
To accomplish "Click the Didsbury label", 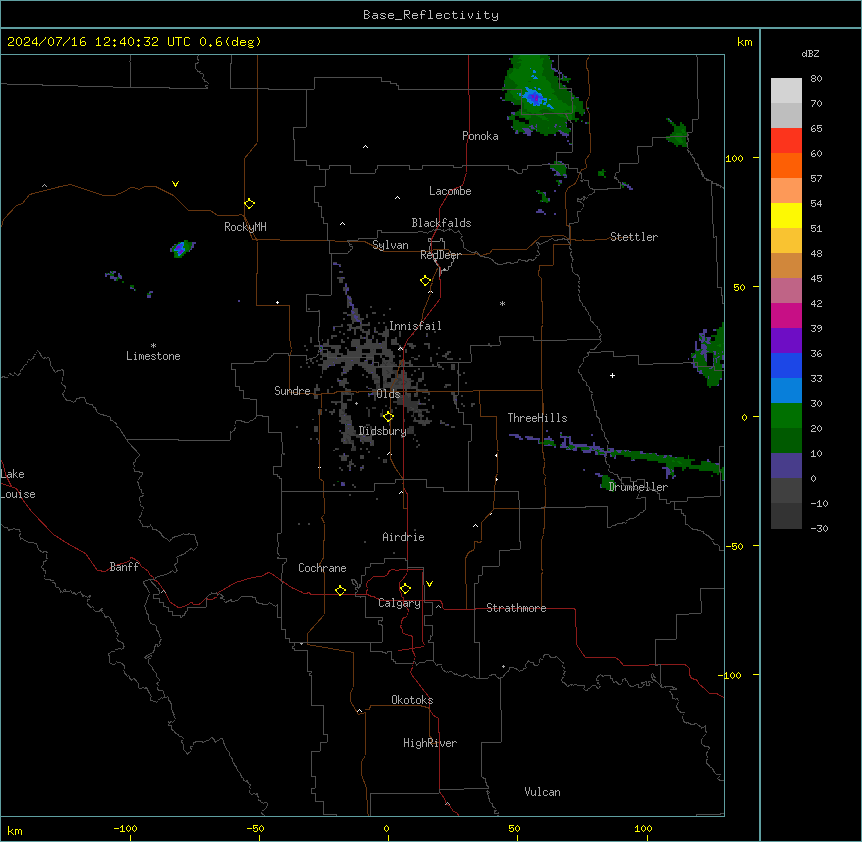I will (383, 431).
